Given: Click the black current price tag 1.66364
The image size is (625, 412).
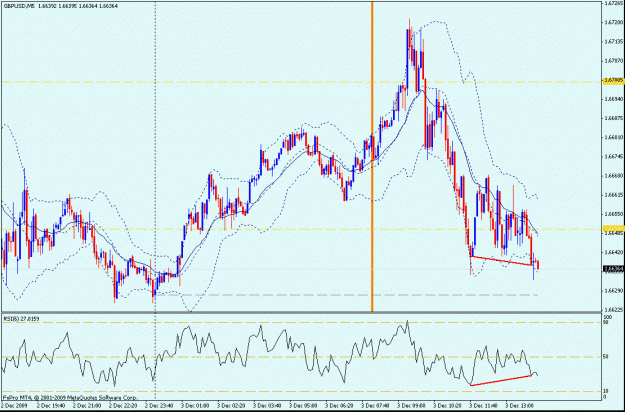Looking at the screenshot, I should coord(613,269).
